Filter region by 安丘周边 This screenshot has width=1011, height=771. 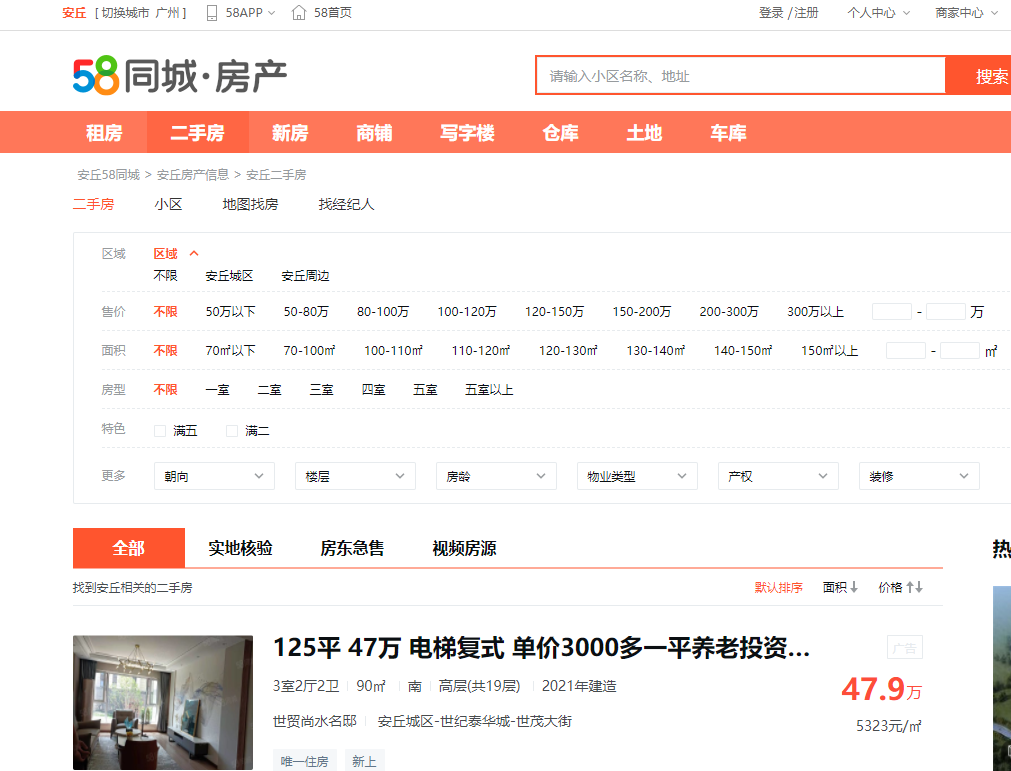pos(305,276)
